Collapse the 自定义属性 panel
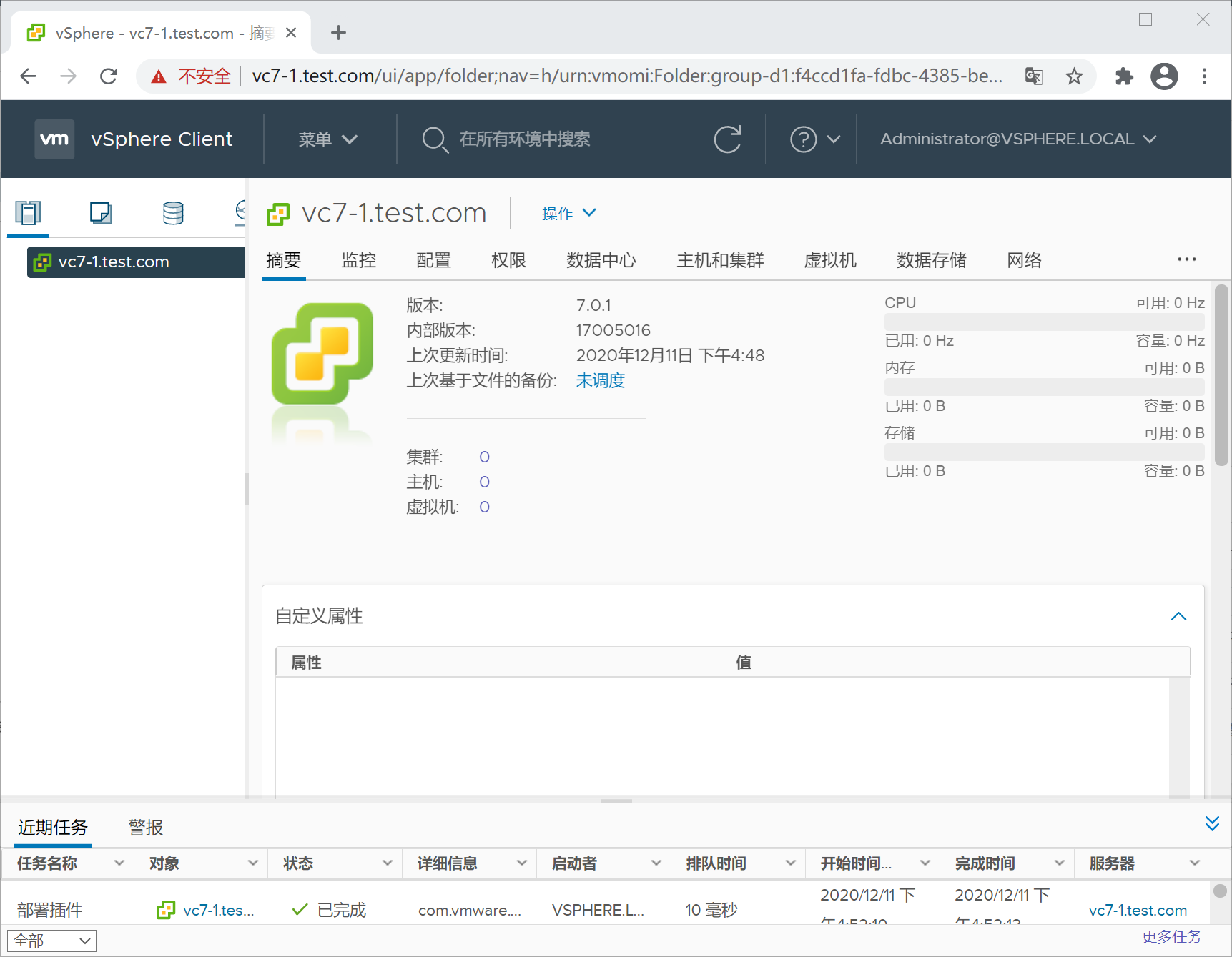1232x957 pixels. [1178, 616]
